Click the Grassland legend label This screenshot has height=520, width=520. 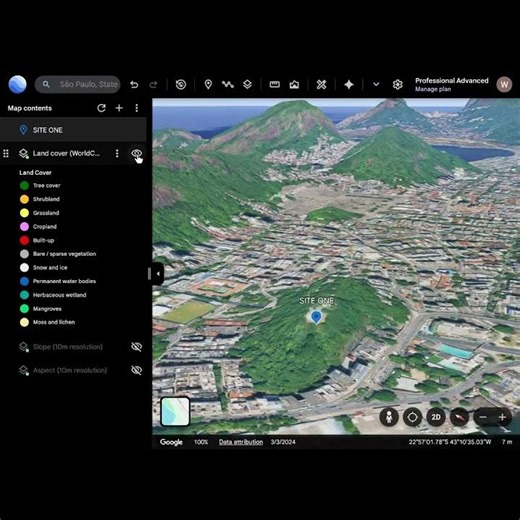click(x=46, y=213)
